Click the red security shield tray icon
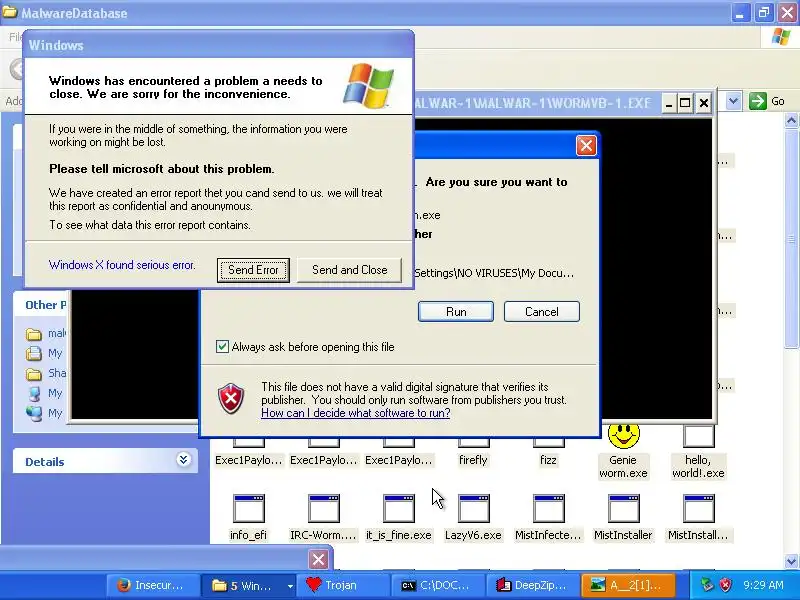 (x=726, y=585)
